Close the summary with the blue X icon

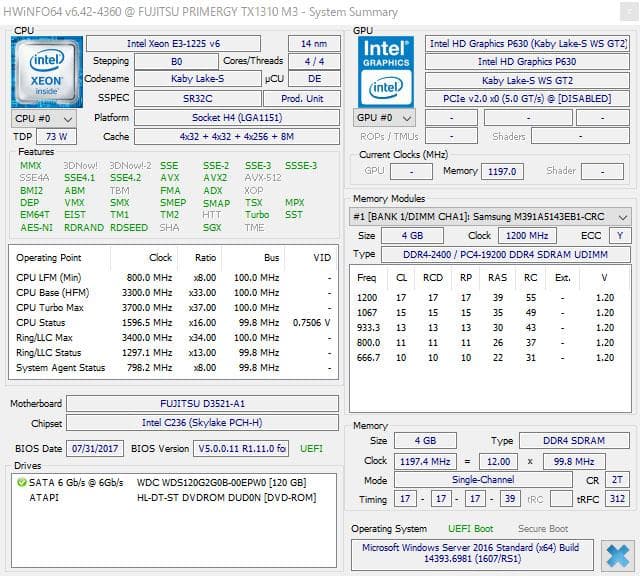point(618,556)
